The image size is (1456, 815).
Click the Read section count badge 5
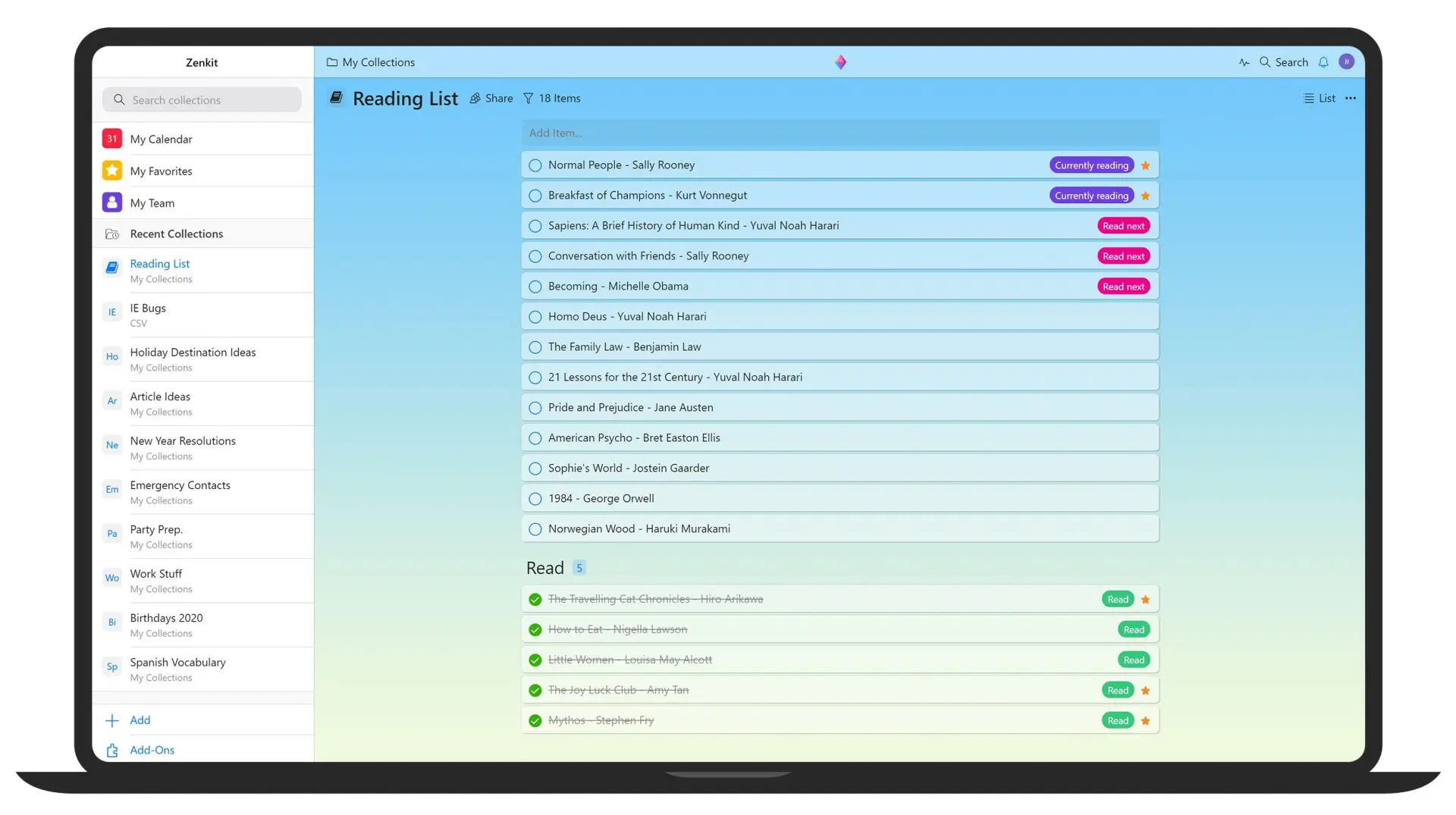click(x=579, y=568)
